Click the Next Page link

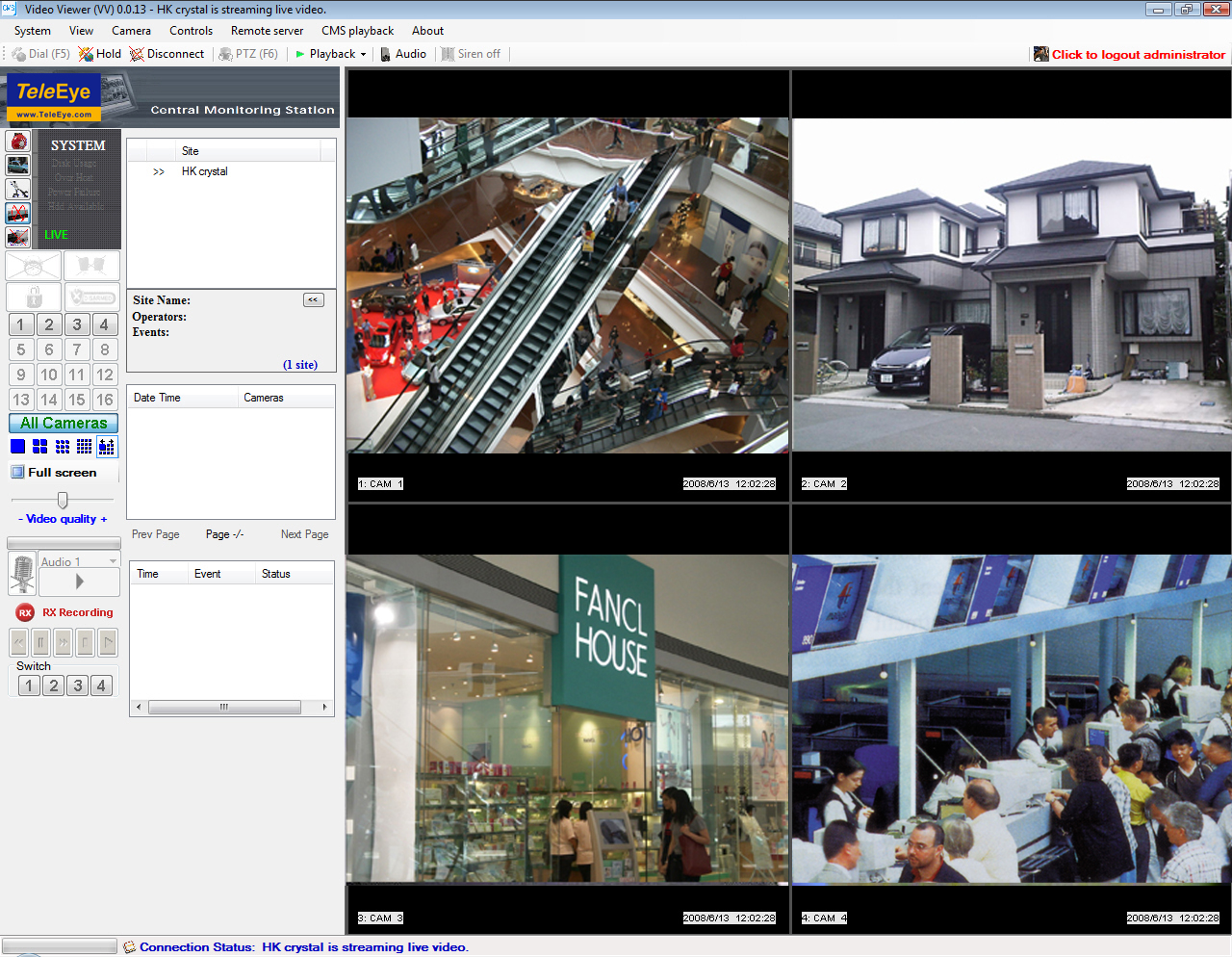304,534
